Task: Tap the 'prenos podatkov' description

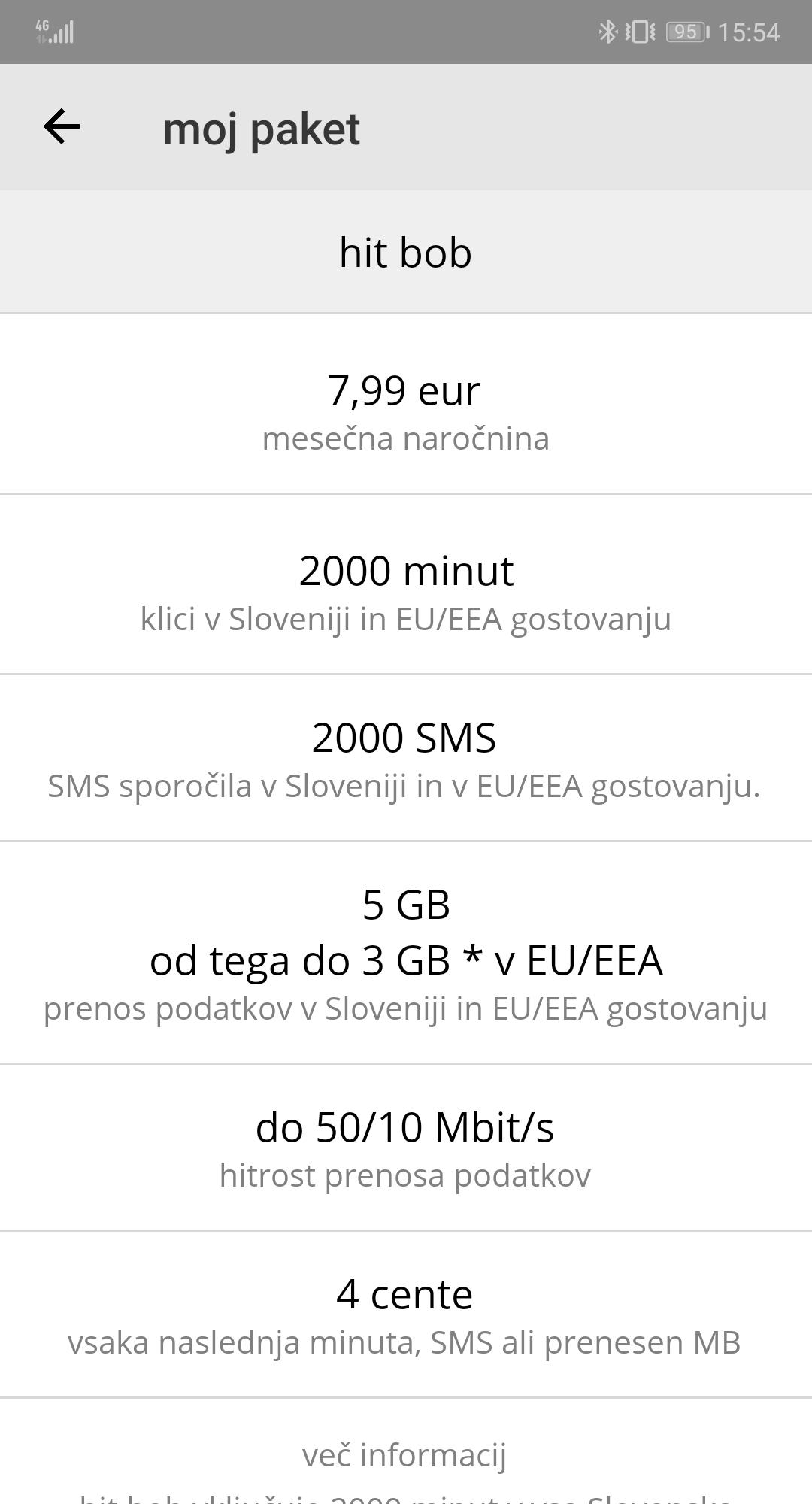Action: (405, 1008)
